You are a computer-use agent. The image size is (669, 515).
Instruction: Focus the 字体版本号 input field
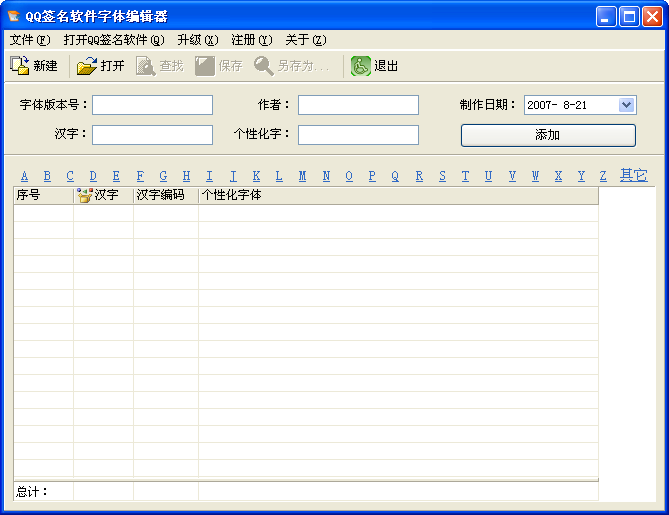[152, 105]
